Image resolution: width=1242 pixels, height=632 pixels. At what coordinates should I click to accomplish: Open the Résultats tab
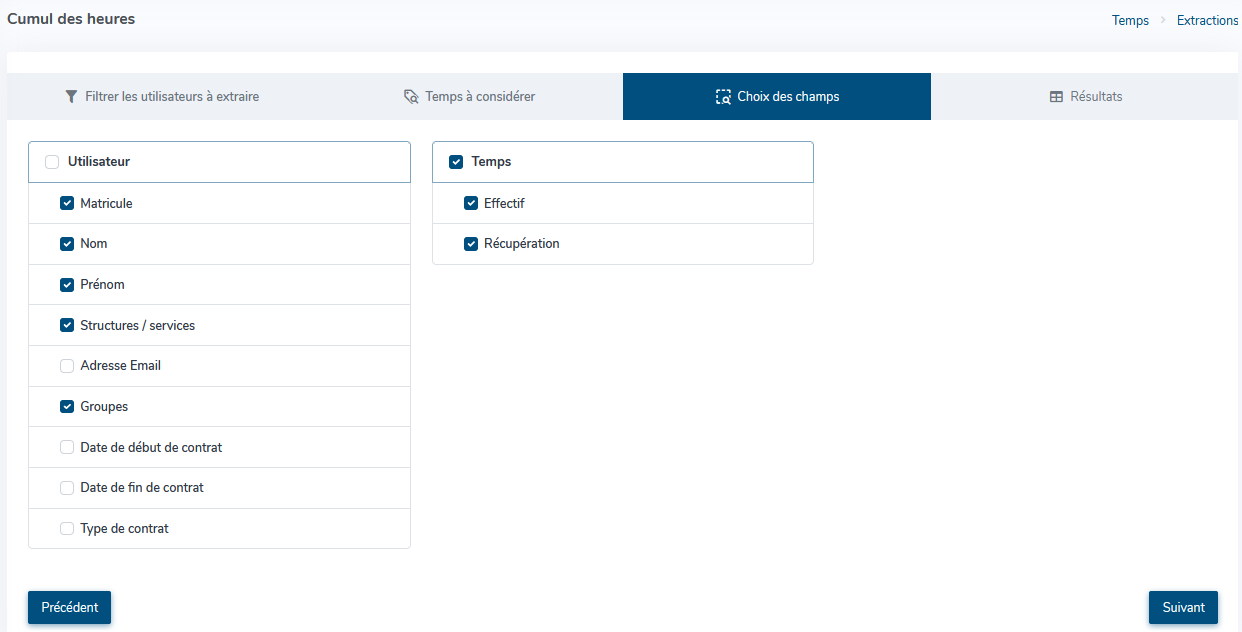point(1085,97)
